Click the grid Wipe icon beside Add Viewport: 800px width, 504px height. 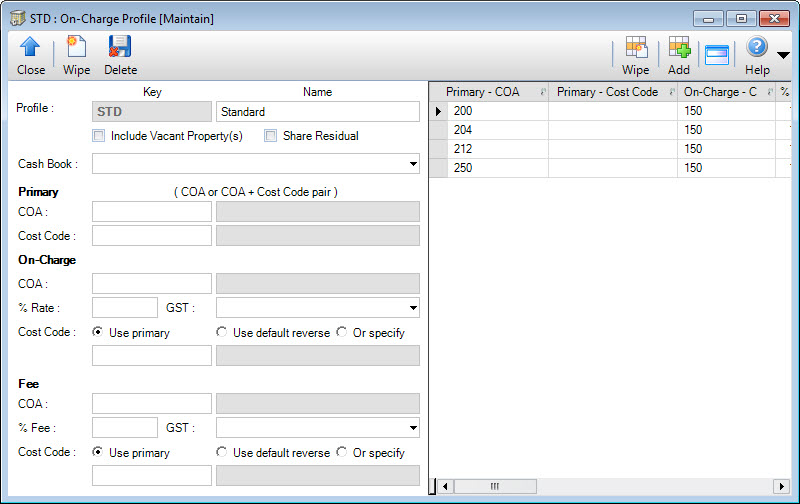coord(636,47)
